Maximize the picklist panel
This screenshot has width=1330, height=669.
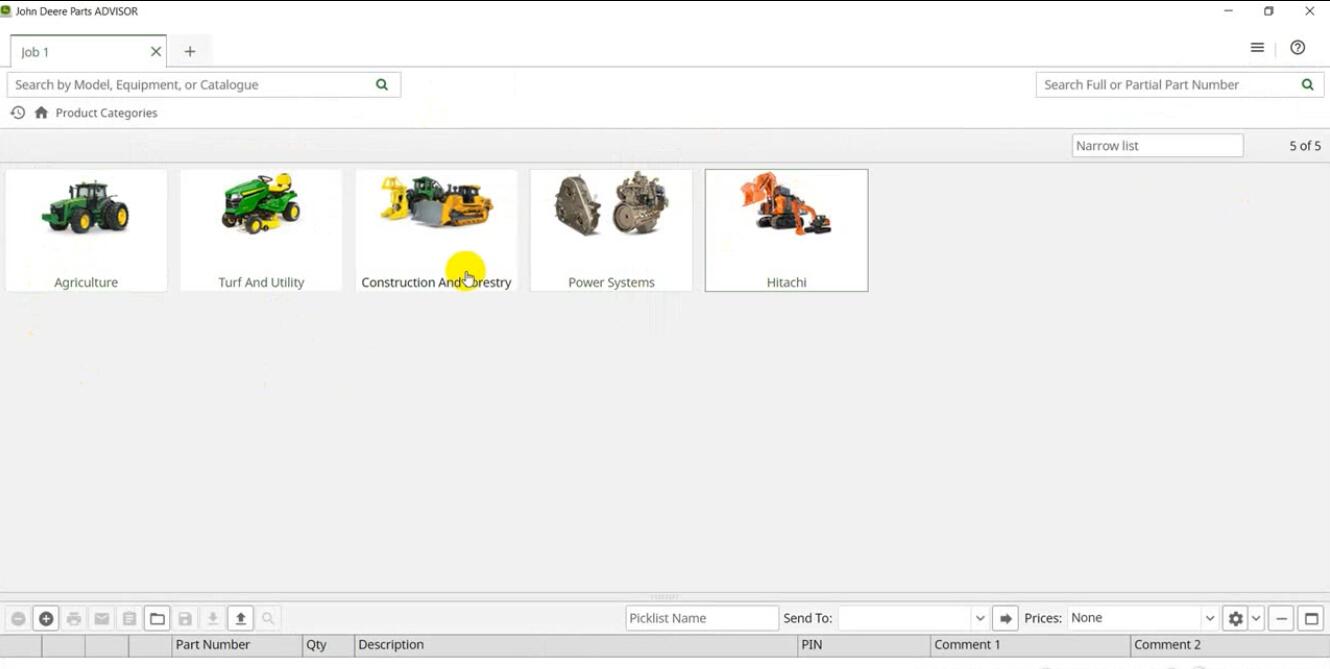click(x=1312, y=619)
